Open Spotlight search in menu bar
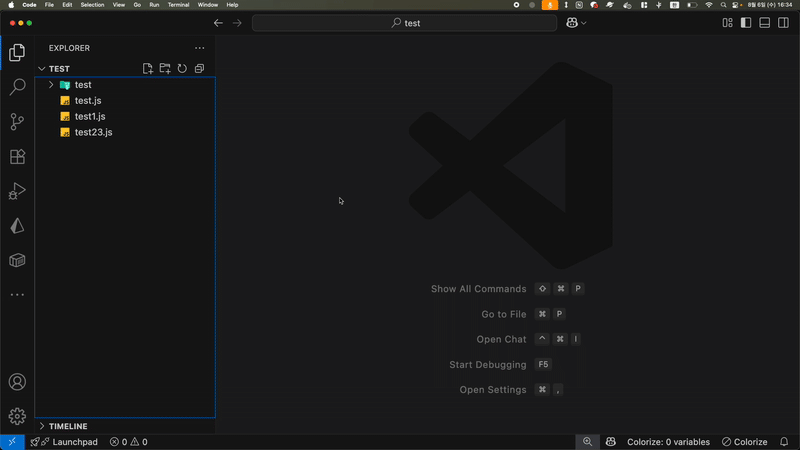800x450 pixels. (x=723, y=5)
